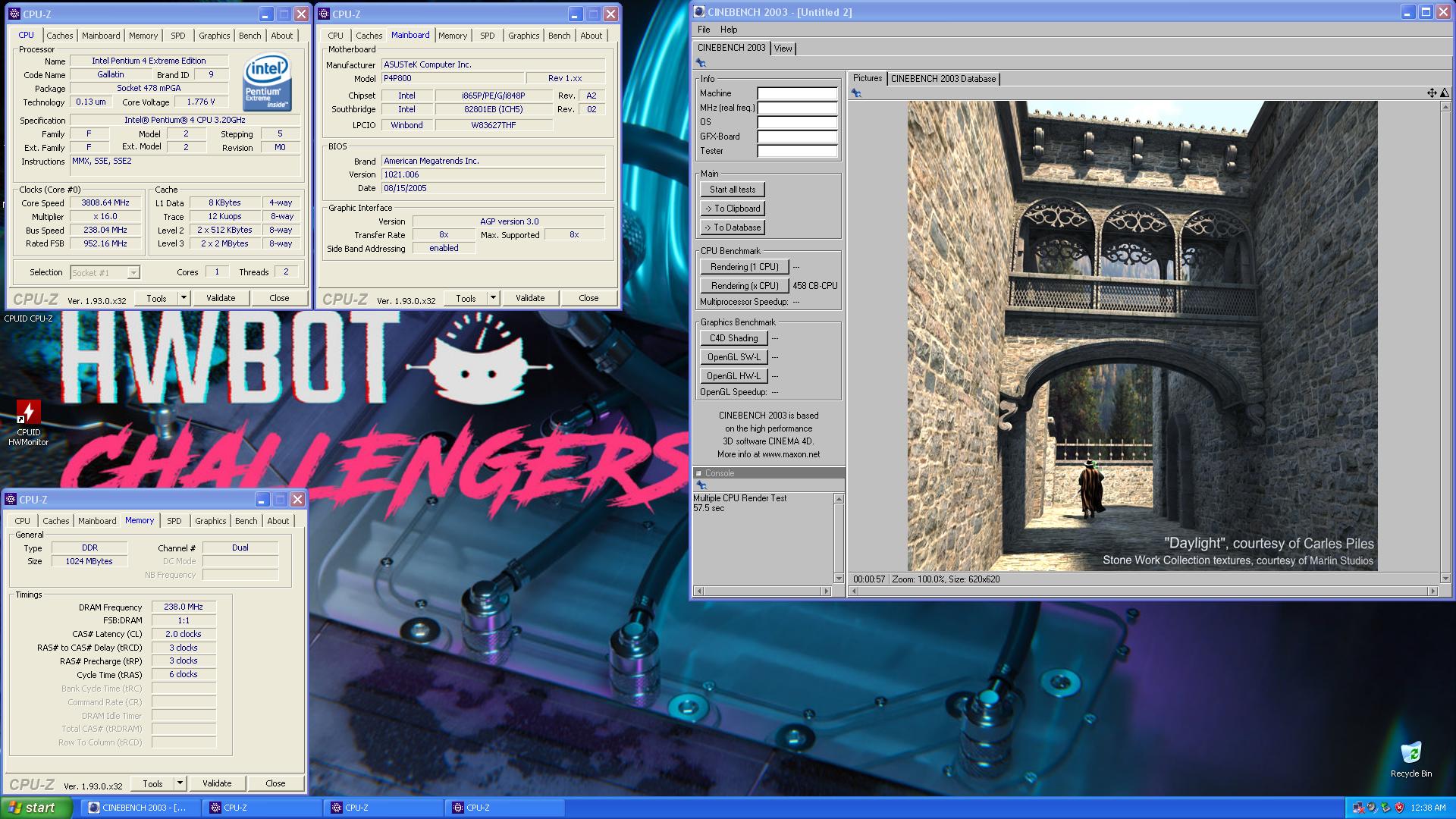
Task: Click the Windows Start button
Action: coord(36,808)
